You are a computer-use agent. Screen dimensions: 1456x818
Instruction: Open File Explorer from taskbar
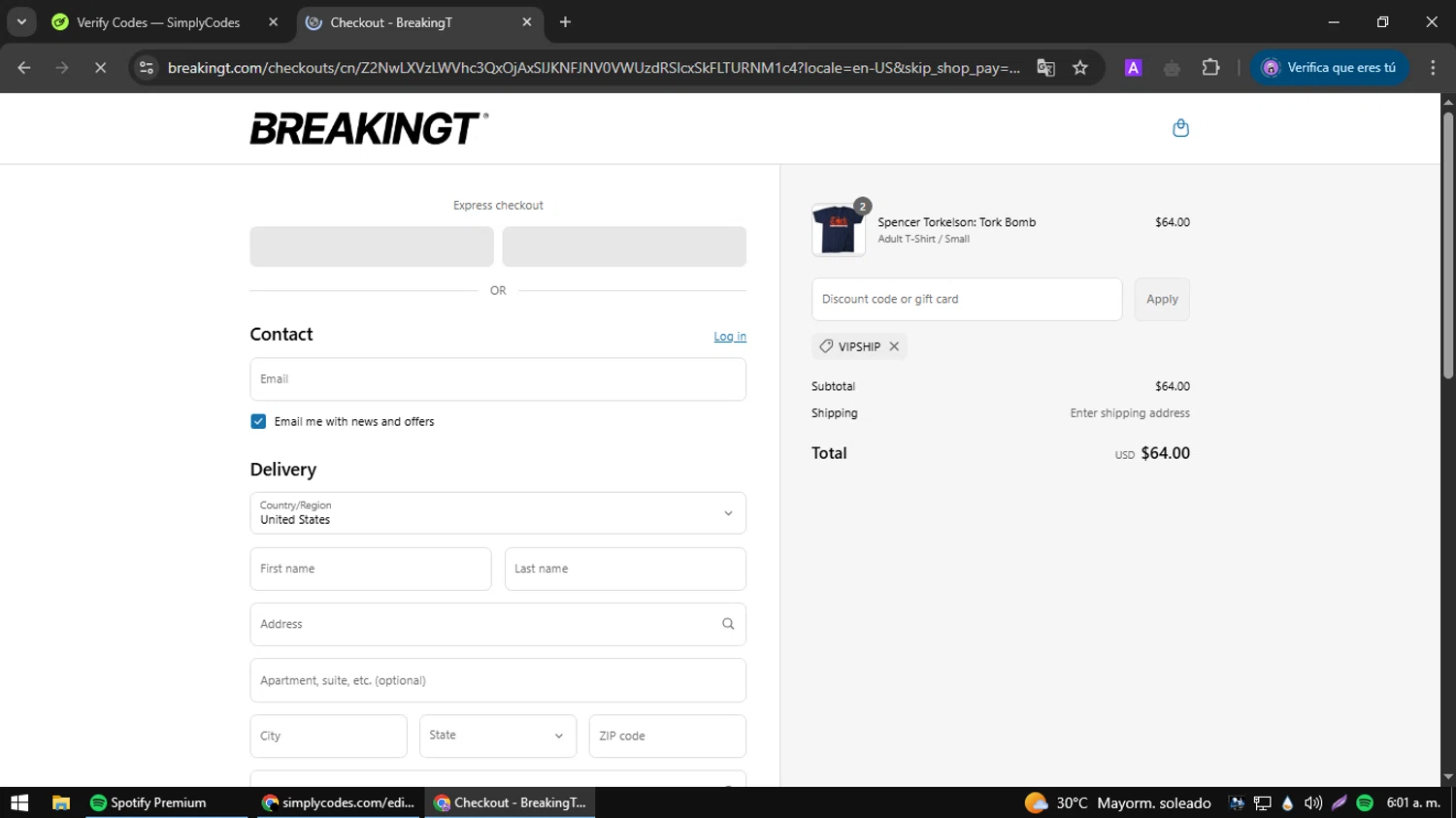click(x=61, y=802)
